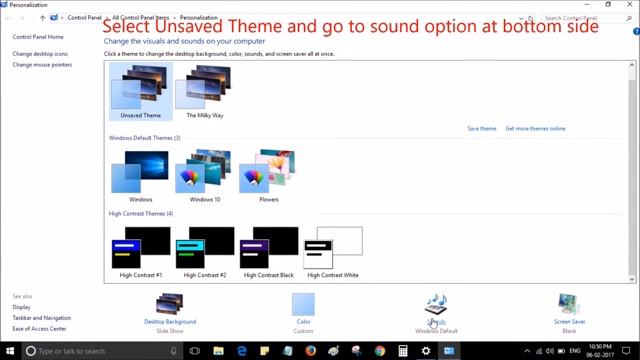Screen dimensions: 640x360
Task: Open Calculator from taskbar
Action: coord(403,351)
